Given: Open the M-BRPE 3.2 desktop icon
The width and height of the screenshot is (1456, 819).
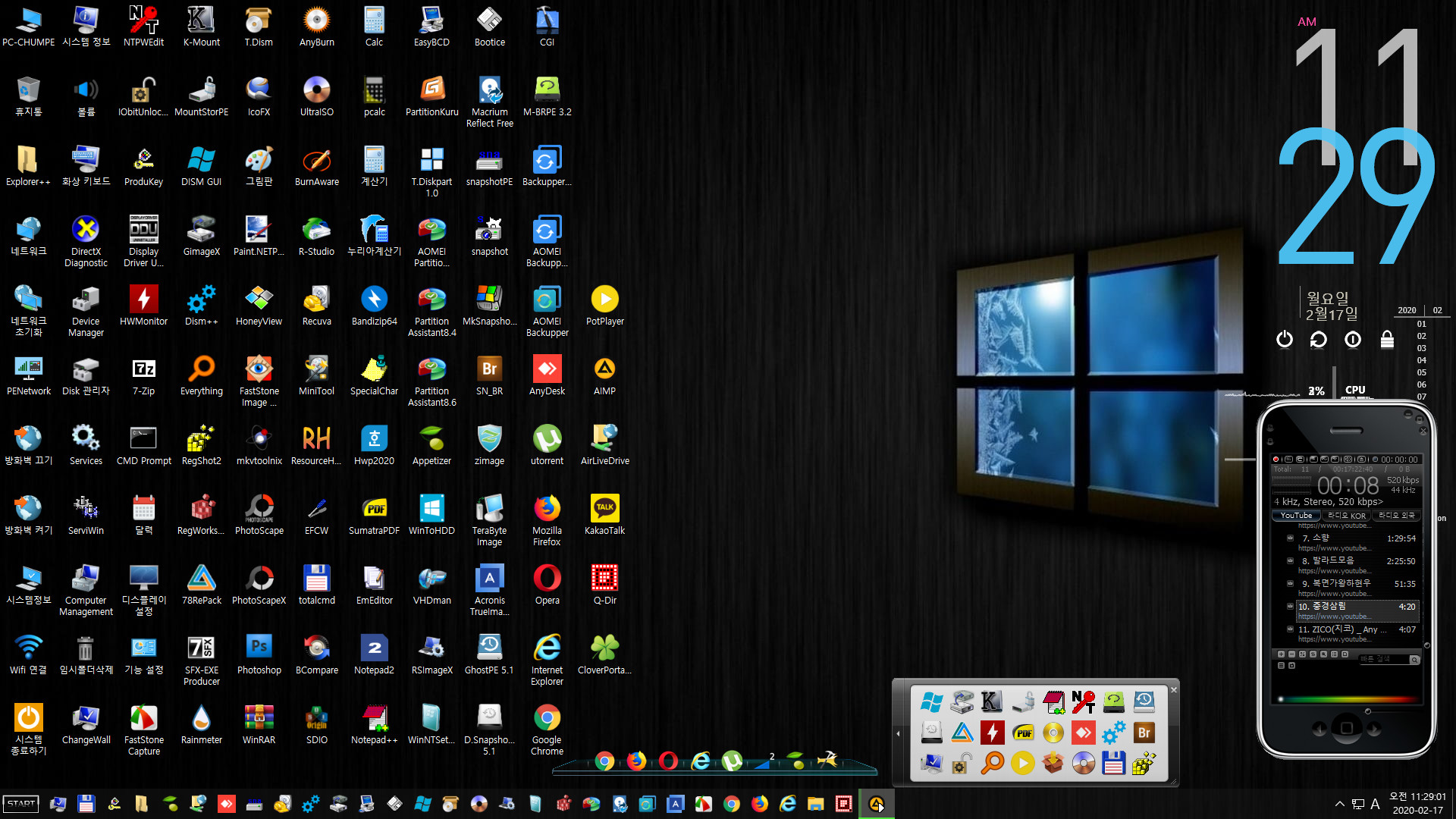Looking at the screenshot, I should pos(547,96).
